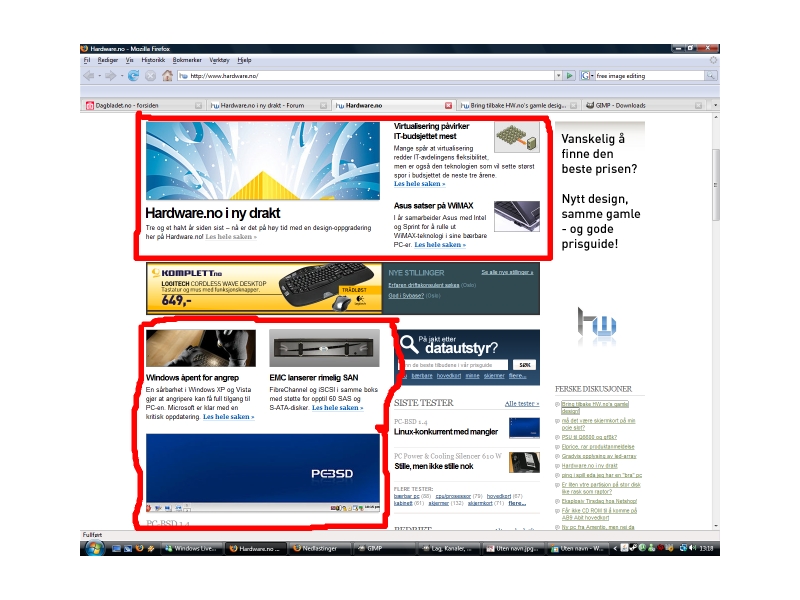Click the volume speaker tray icon
The height and width of the screenshot is (600, 800).
[692, 548]
